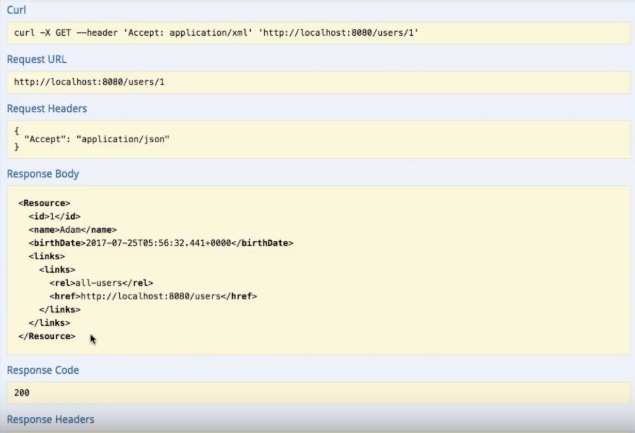Click the birthDate element line
The image size is (635, 433).
pos(160,243)
